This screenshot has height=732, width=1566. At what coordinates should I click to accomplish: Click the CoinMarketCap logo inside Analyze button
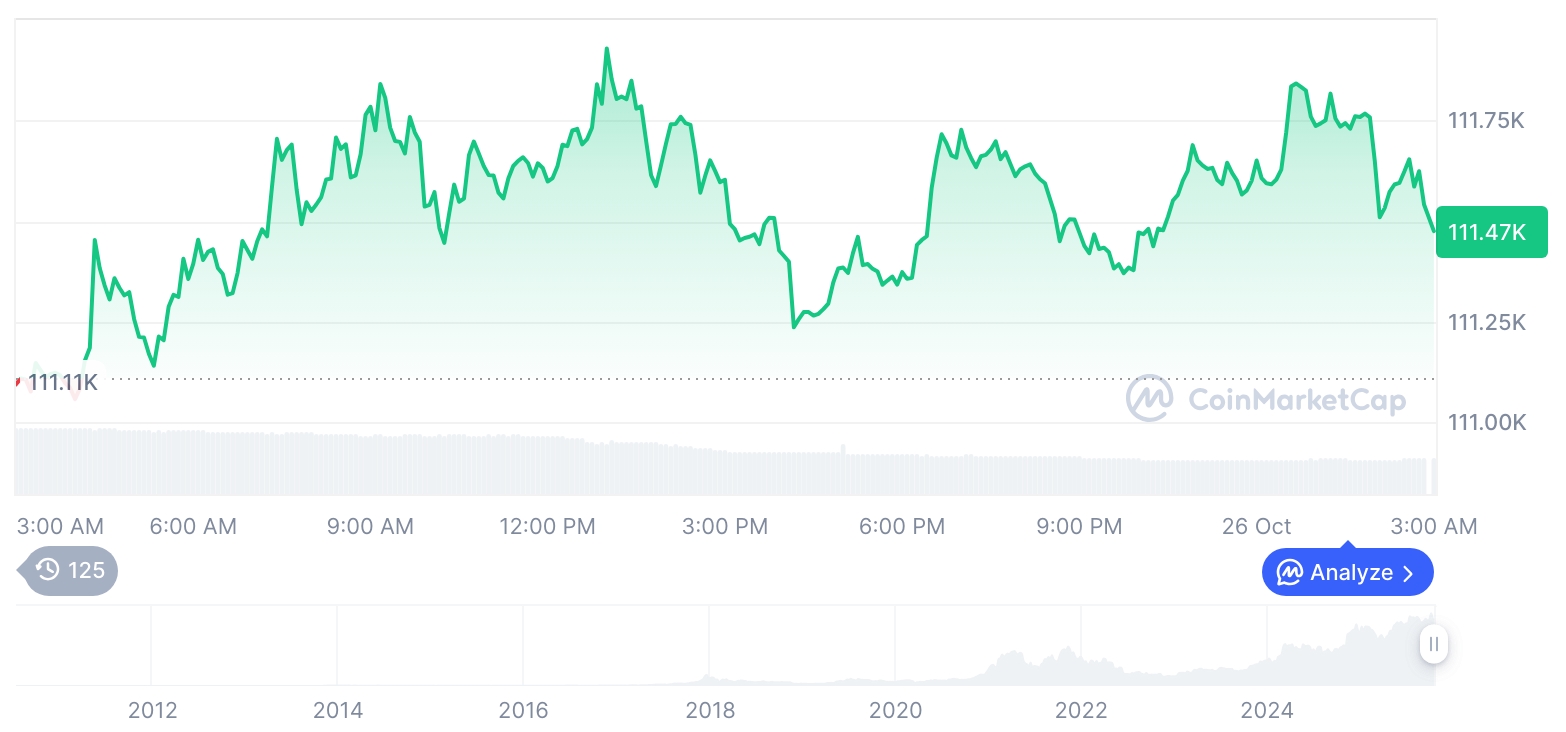(1290, 573)
